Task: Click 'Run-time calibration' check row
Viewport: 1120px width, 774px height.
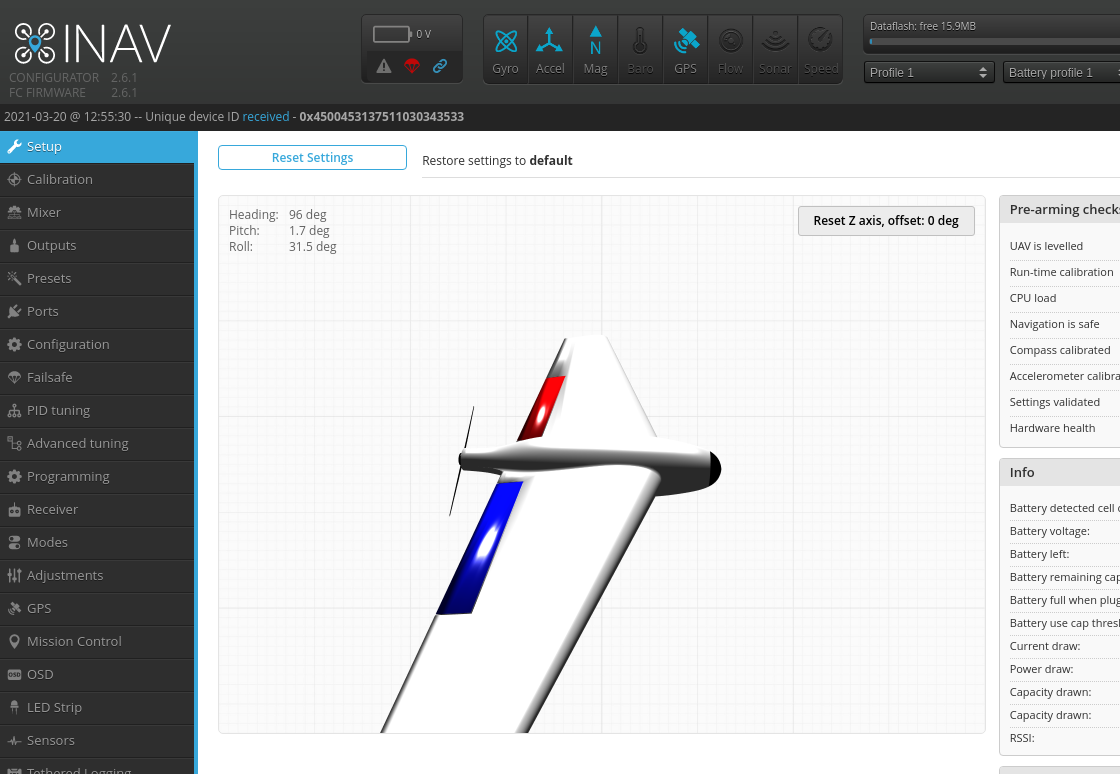Action: [1064, 272]
